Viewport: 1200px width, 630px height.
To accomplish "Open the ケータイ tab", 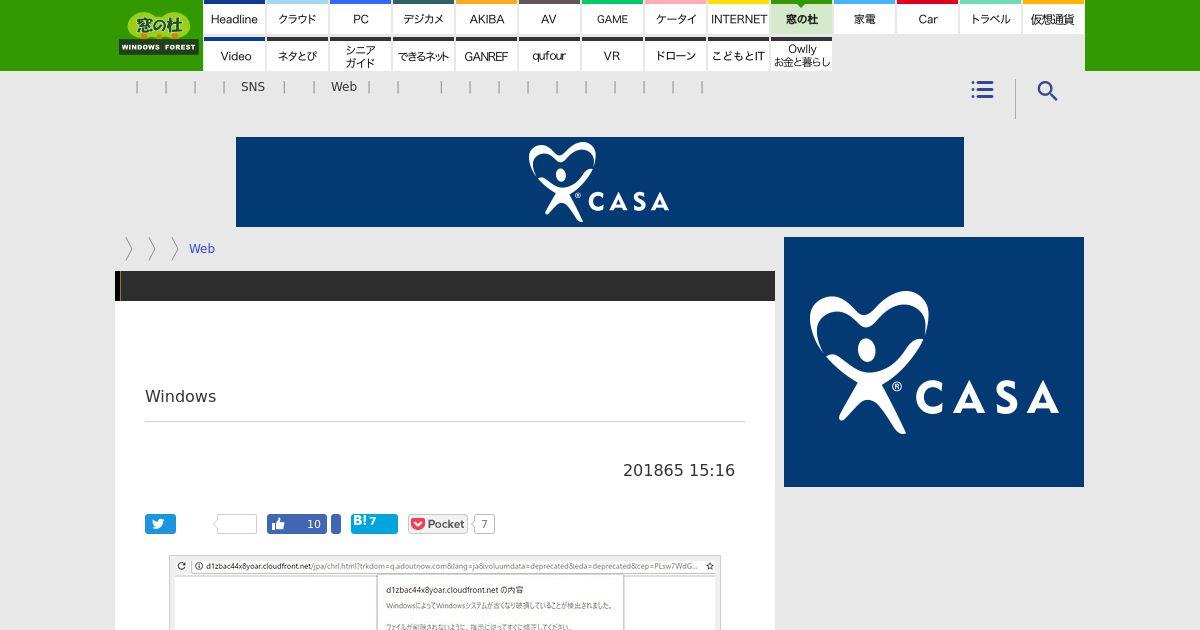I will click(x=675, y=18).
